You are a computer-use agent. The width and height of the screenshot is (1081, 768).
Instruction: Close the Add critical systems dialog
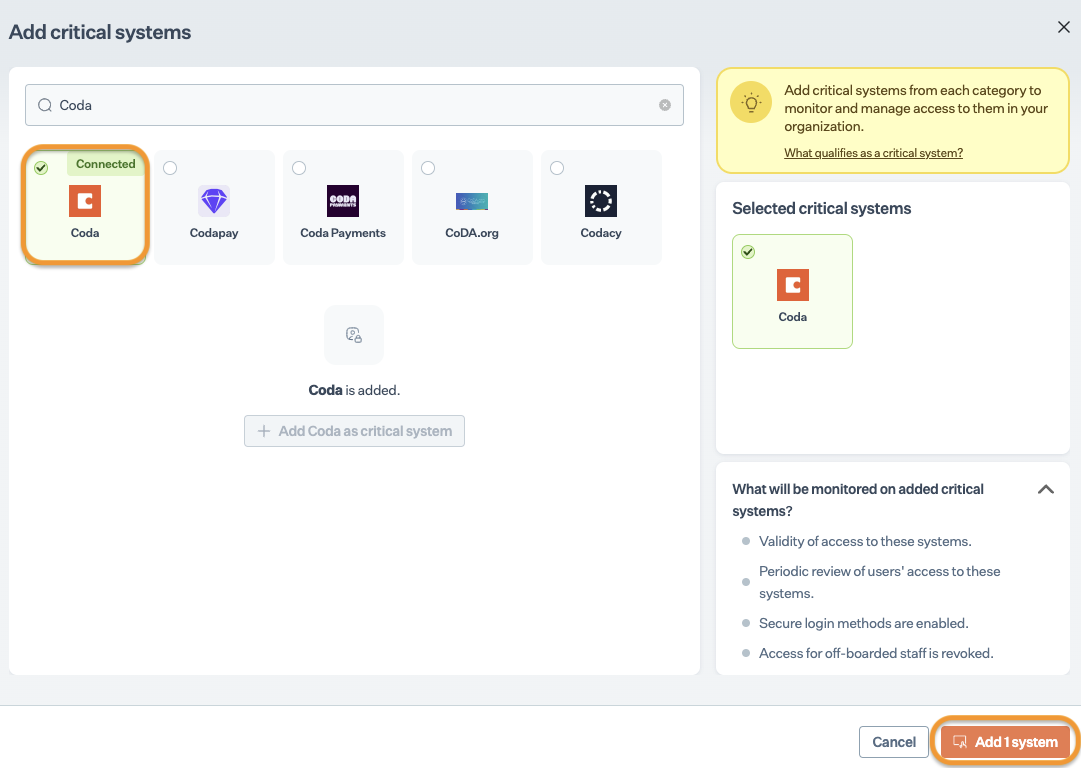click(1064, 27)
